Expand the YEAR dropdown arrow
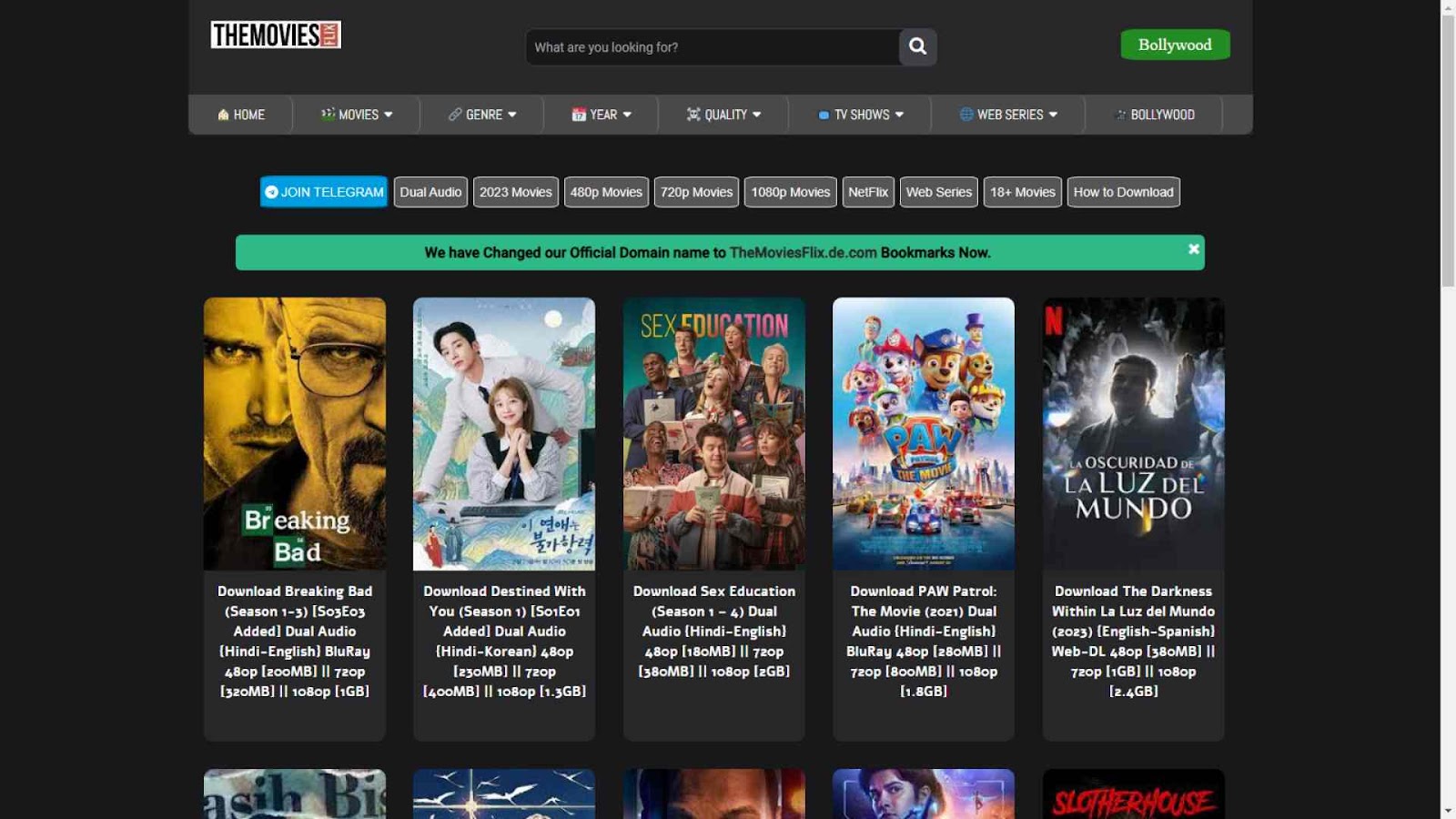The width and height of the screenshot is (1456, 819). click(x=627, y=115)
